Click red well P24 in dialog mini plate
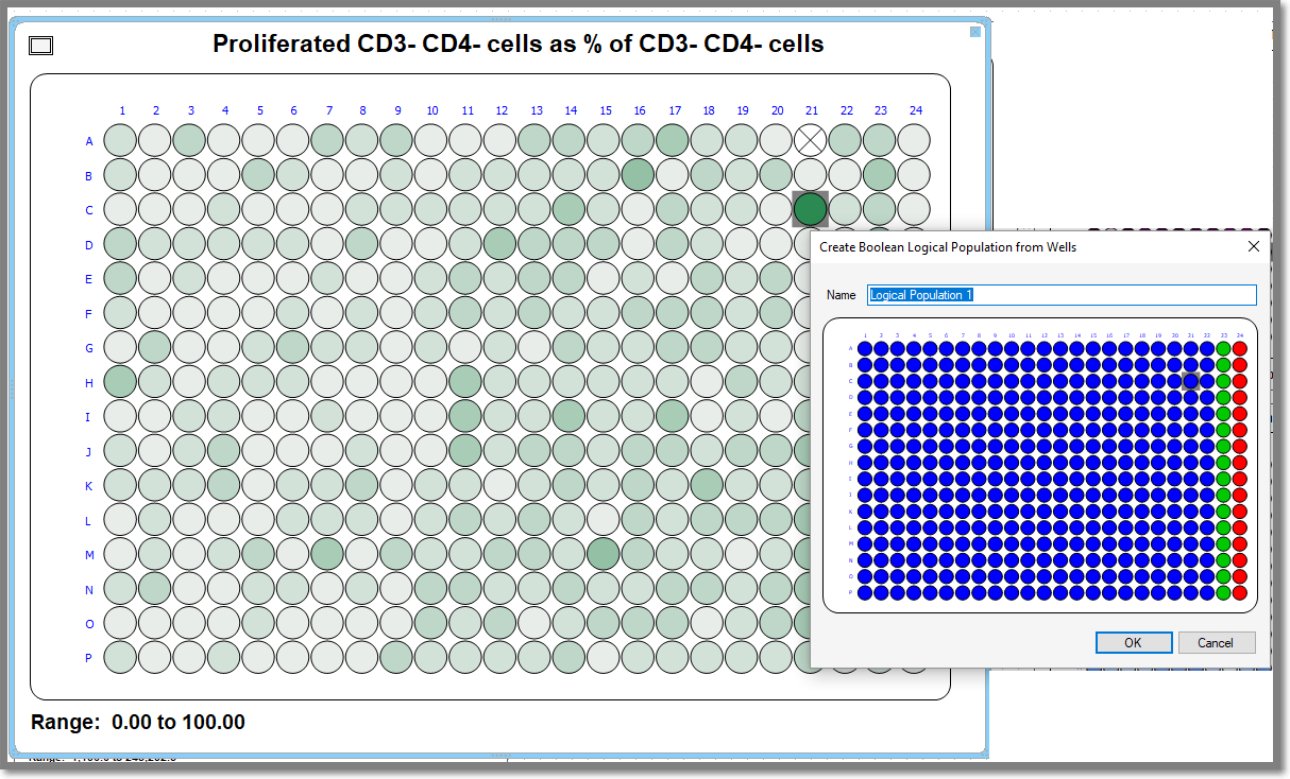1290x779 pixels. 1240,592
